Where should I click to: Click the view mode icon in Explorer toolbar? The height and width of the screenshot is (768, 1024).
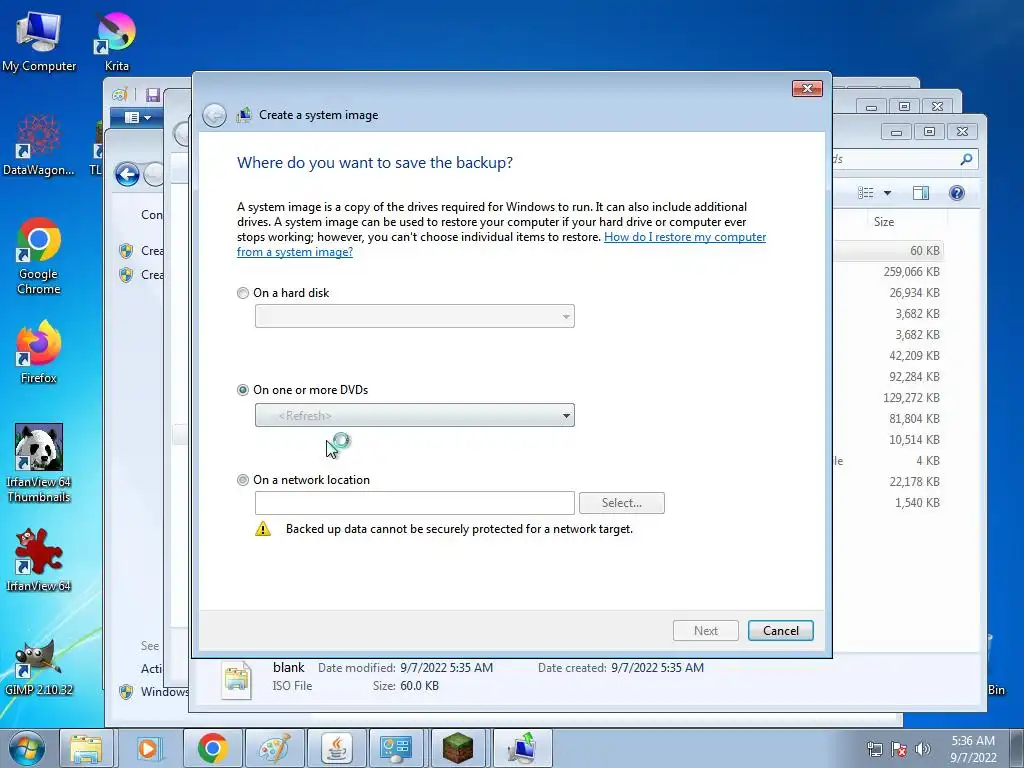pyautogui.click(x=865, y=193)
